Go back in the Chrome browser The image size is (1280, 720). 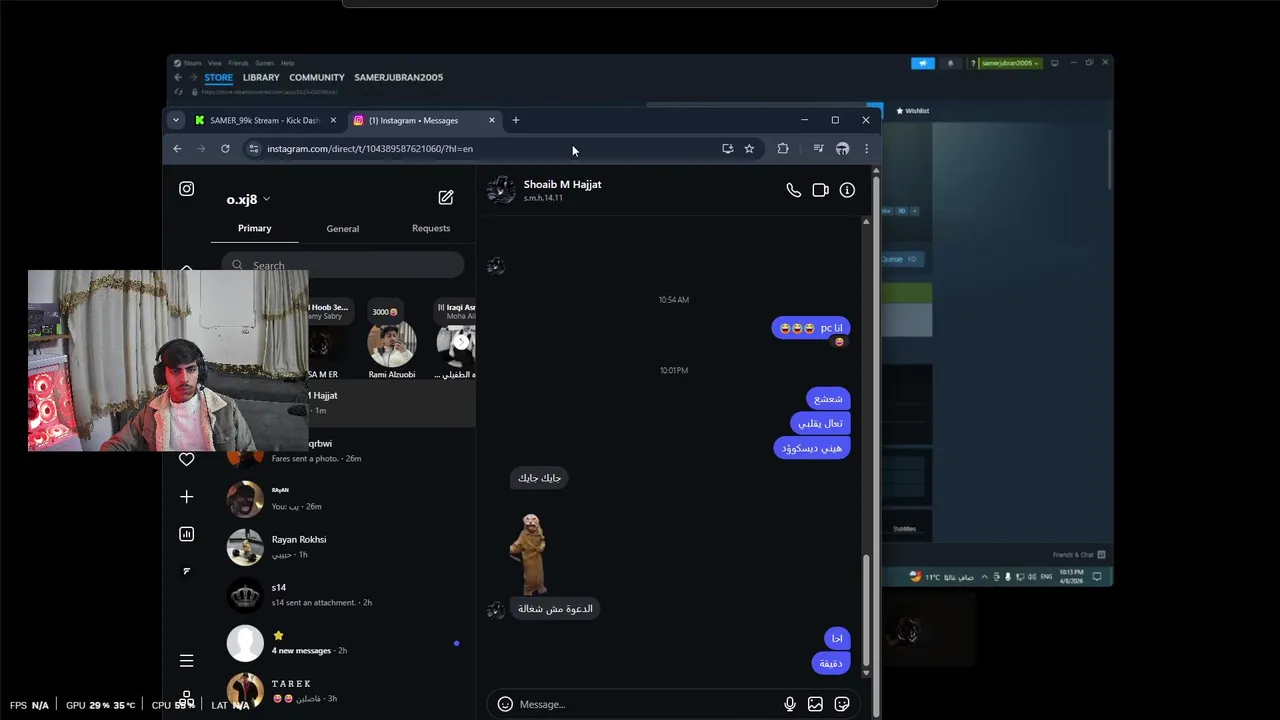[177, 149]
